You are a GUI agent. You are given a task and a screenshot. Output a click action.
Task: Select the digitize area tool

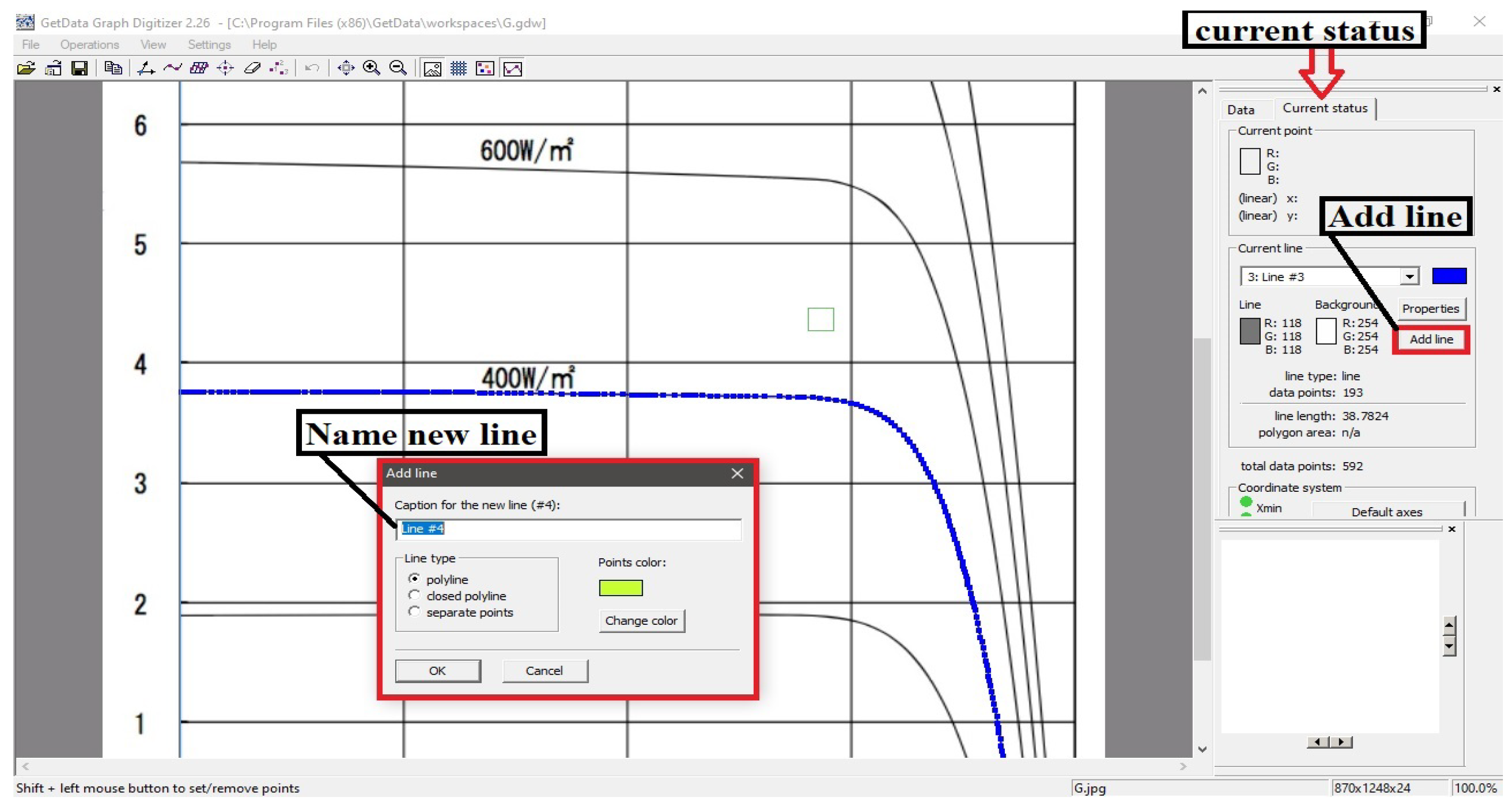pyautogui.click(x=199, y=69)
